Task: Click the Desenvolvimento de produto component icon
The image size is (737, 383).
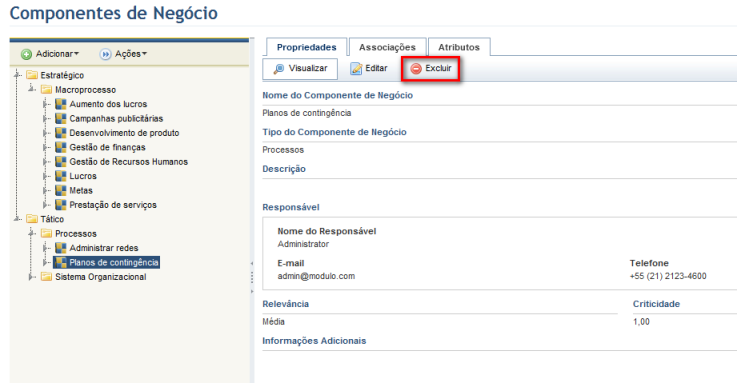Action: tap(61, 133)
